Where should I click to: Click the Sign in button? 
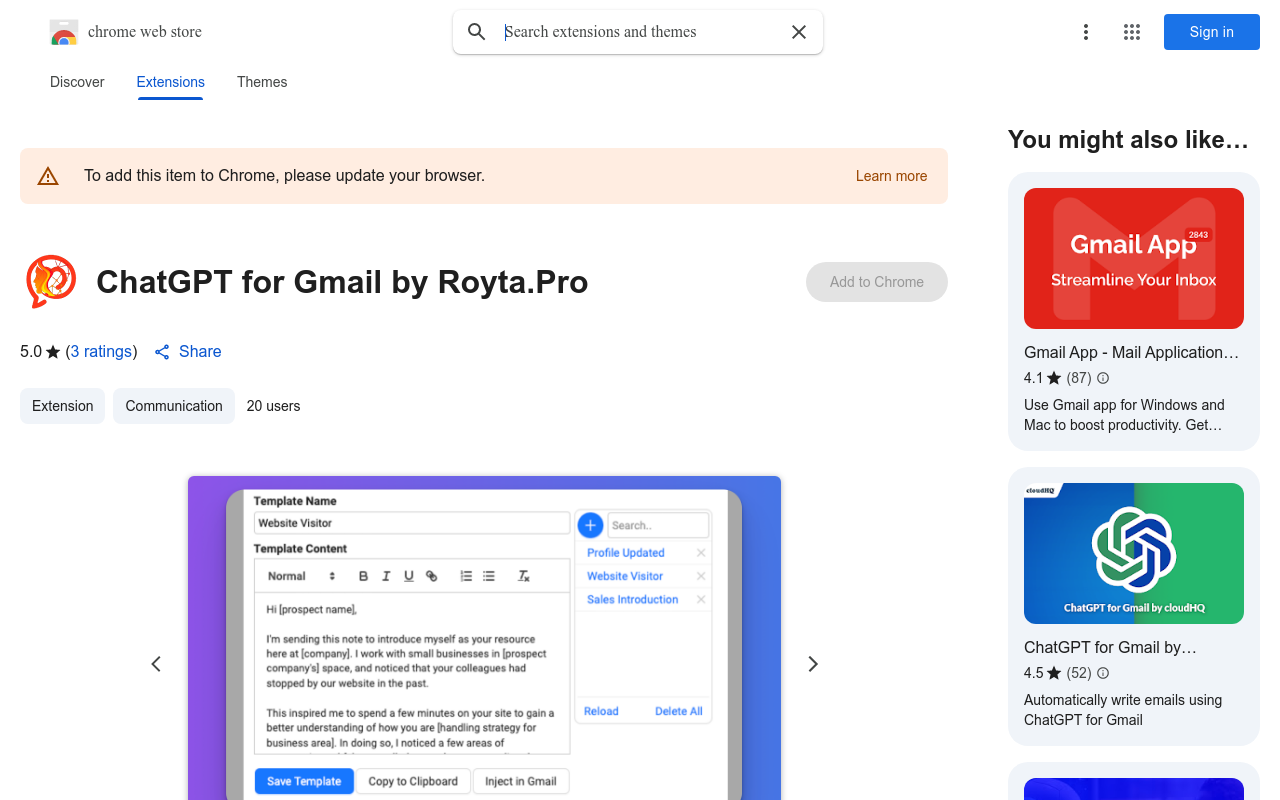point(1212,32)
